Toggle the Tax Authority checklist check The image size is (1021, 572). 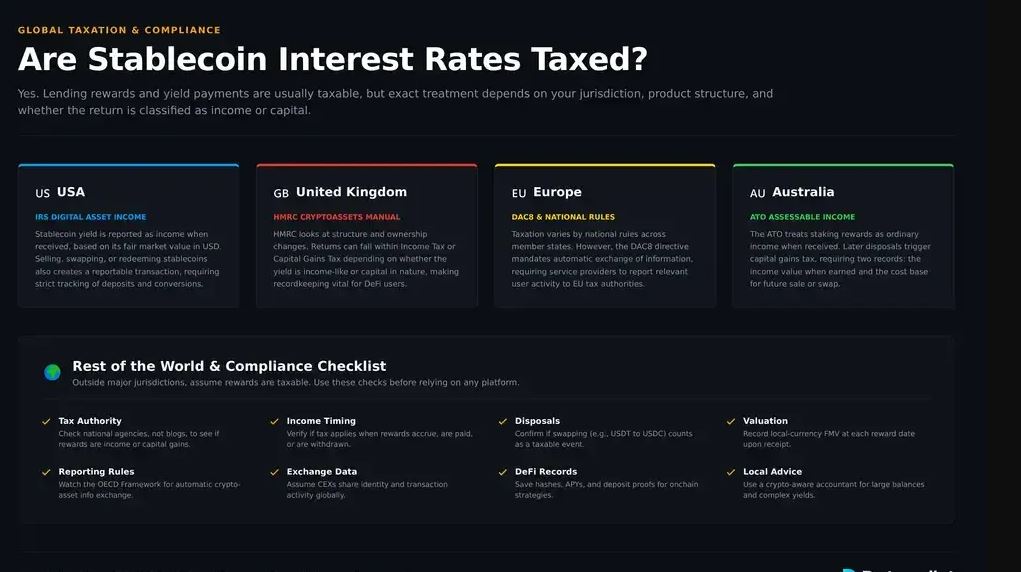pos(46,422)
